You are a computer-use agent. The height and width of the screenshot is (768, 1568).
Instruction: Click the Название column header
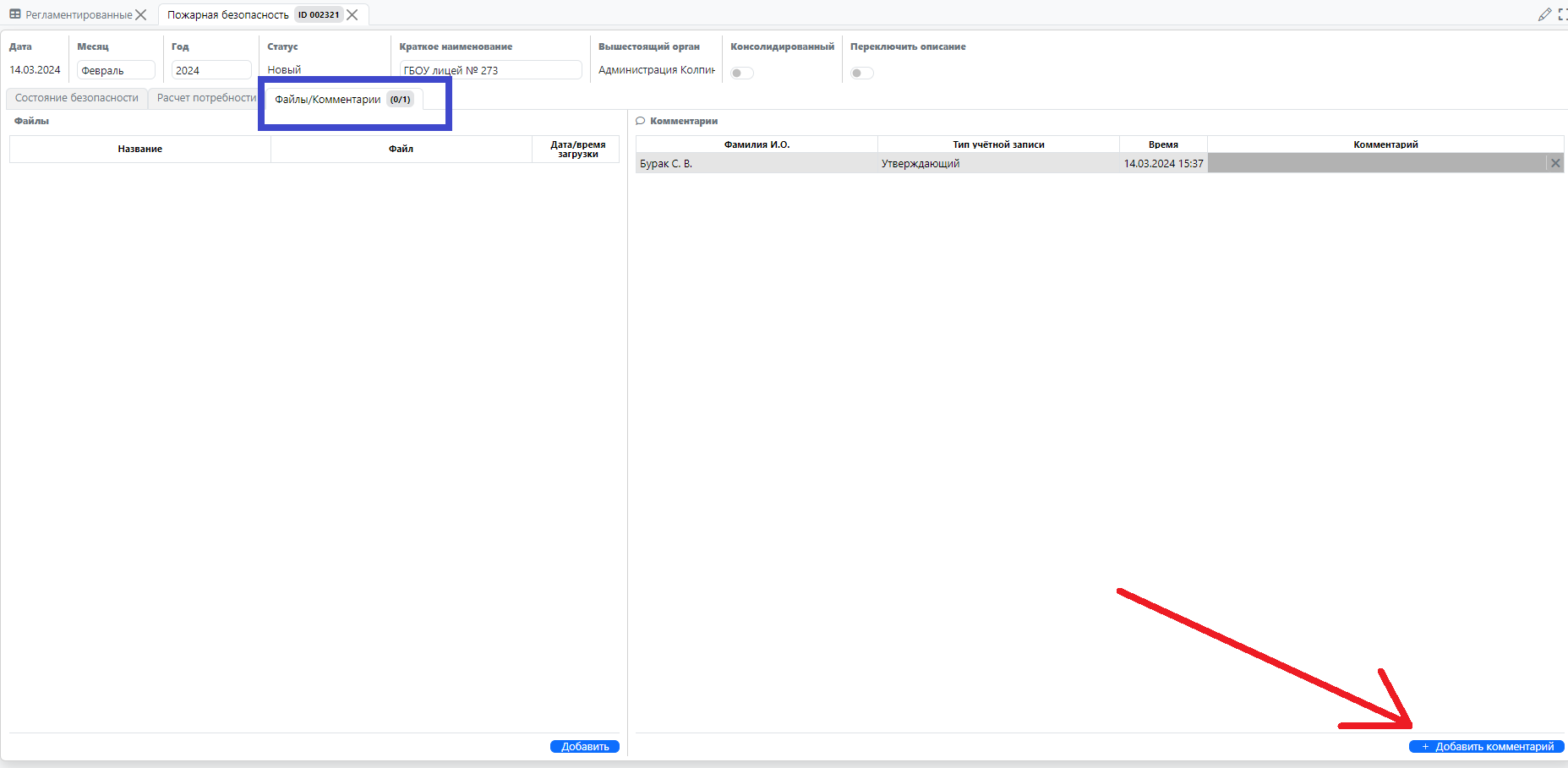tap(140, 149)
